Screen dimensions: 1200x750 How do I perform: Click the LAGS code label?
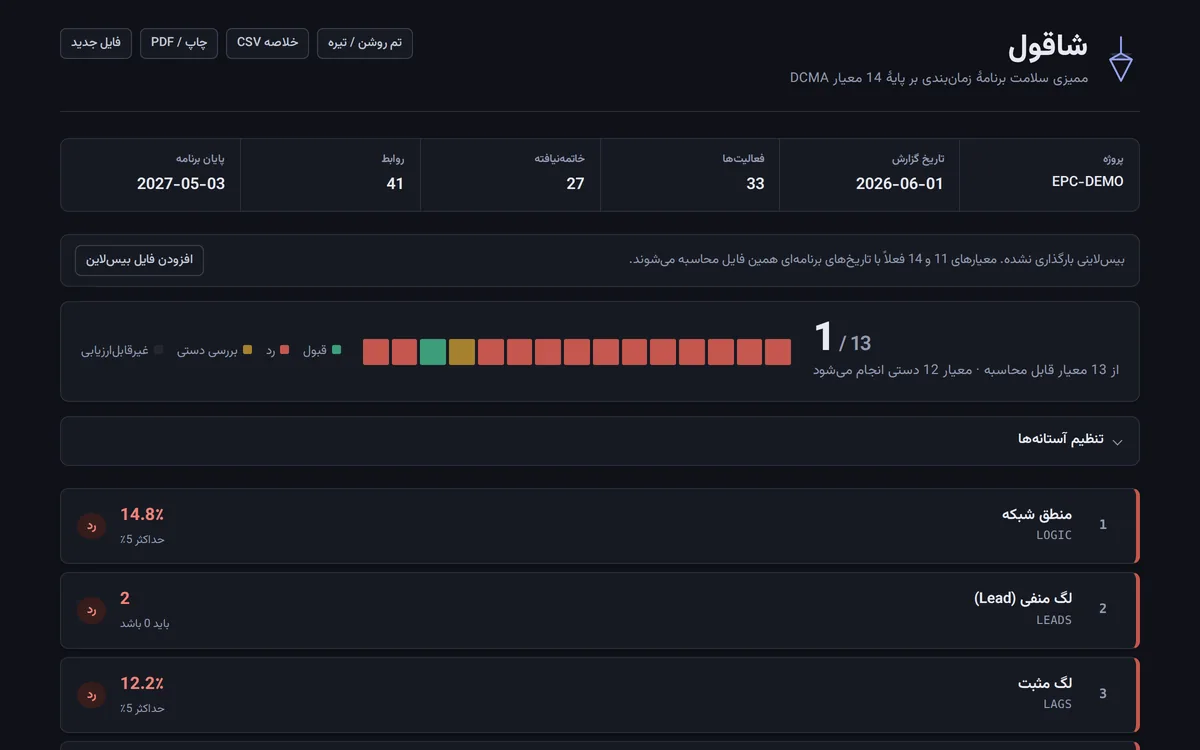point(1057,704)
